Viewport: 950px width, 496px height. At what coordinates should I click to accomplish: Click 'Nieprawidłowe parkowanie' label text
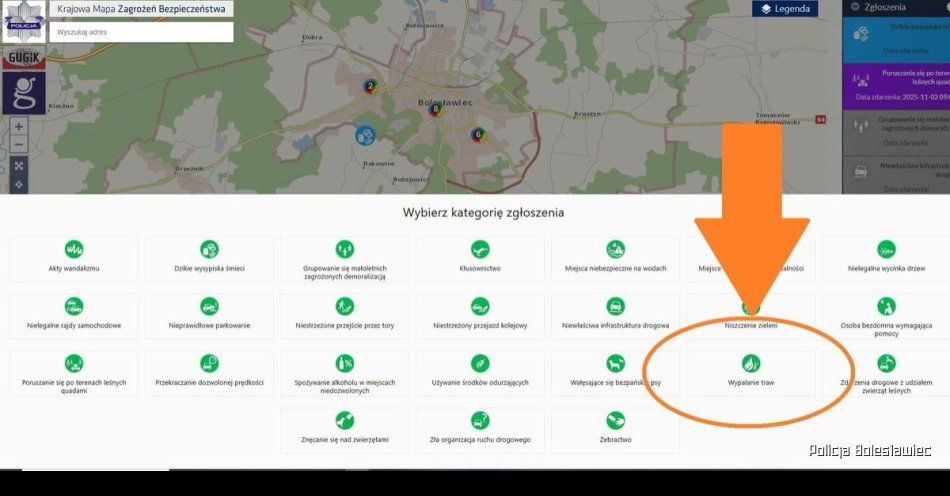[210, 325]
